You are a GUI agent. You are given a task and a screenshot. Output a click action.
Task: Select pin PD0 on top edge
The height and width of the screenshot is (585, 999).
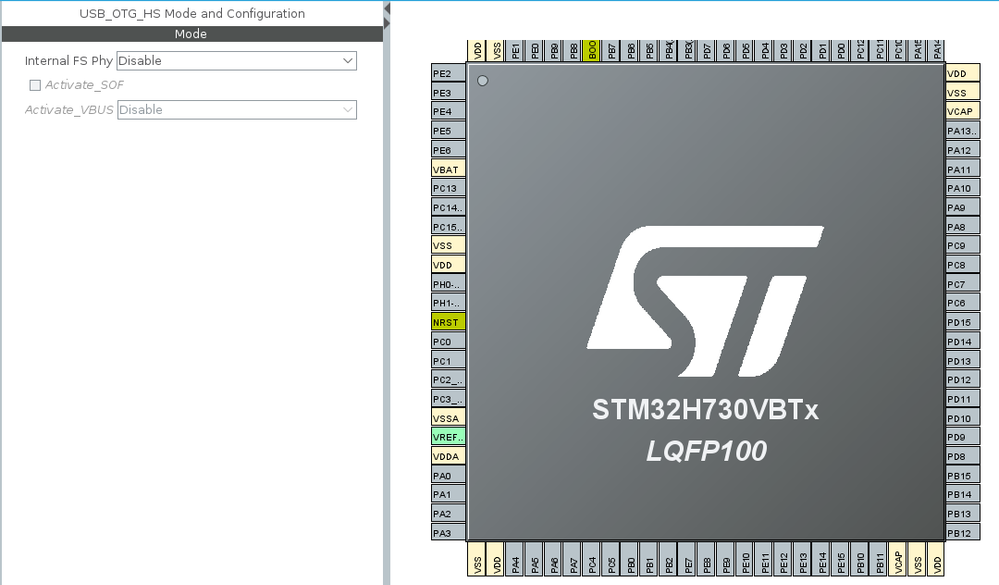pos(841,50)
